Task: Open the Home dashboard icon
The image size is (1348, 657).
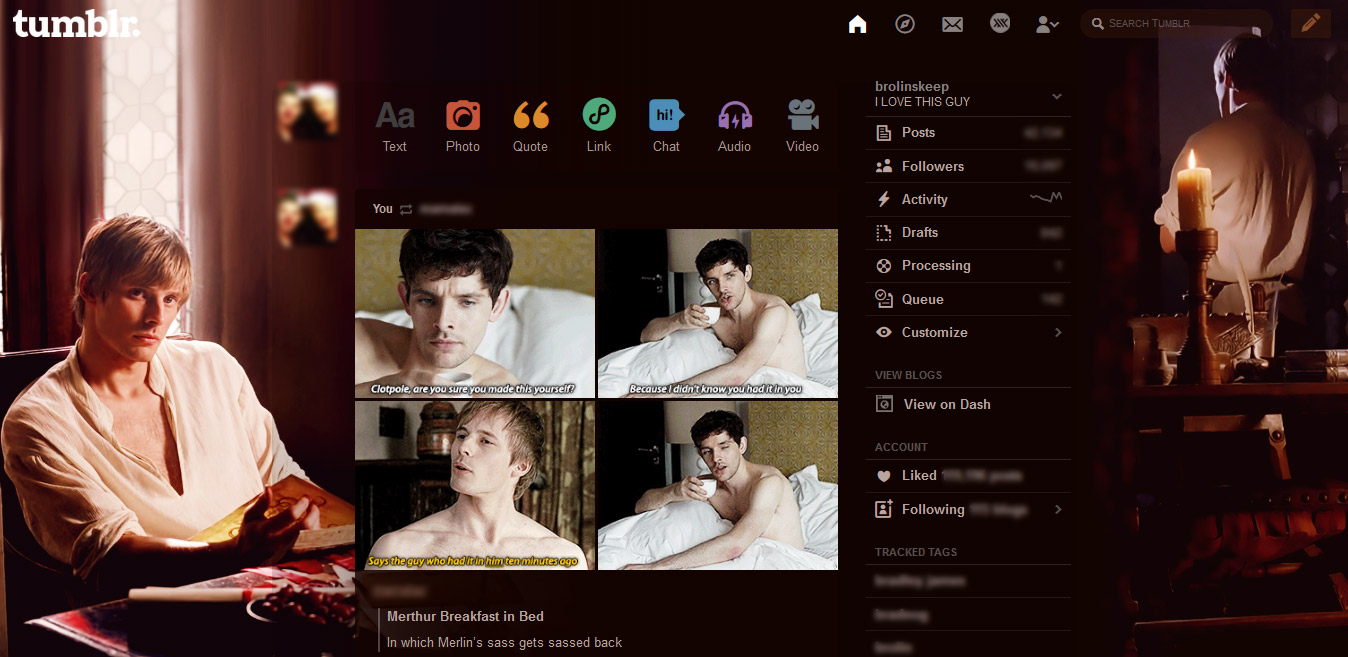Action: 857,24
